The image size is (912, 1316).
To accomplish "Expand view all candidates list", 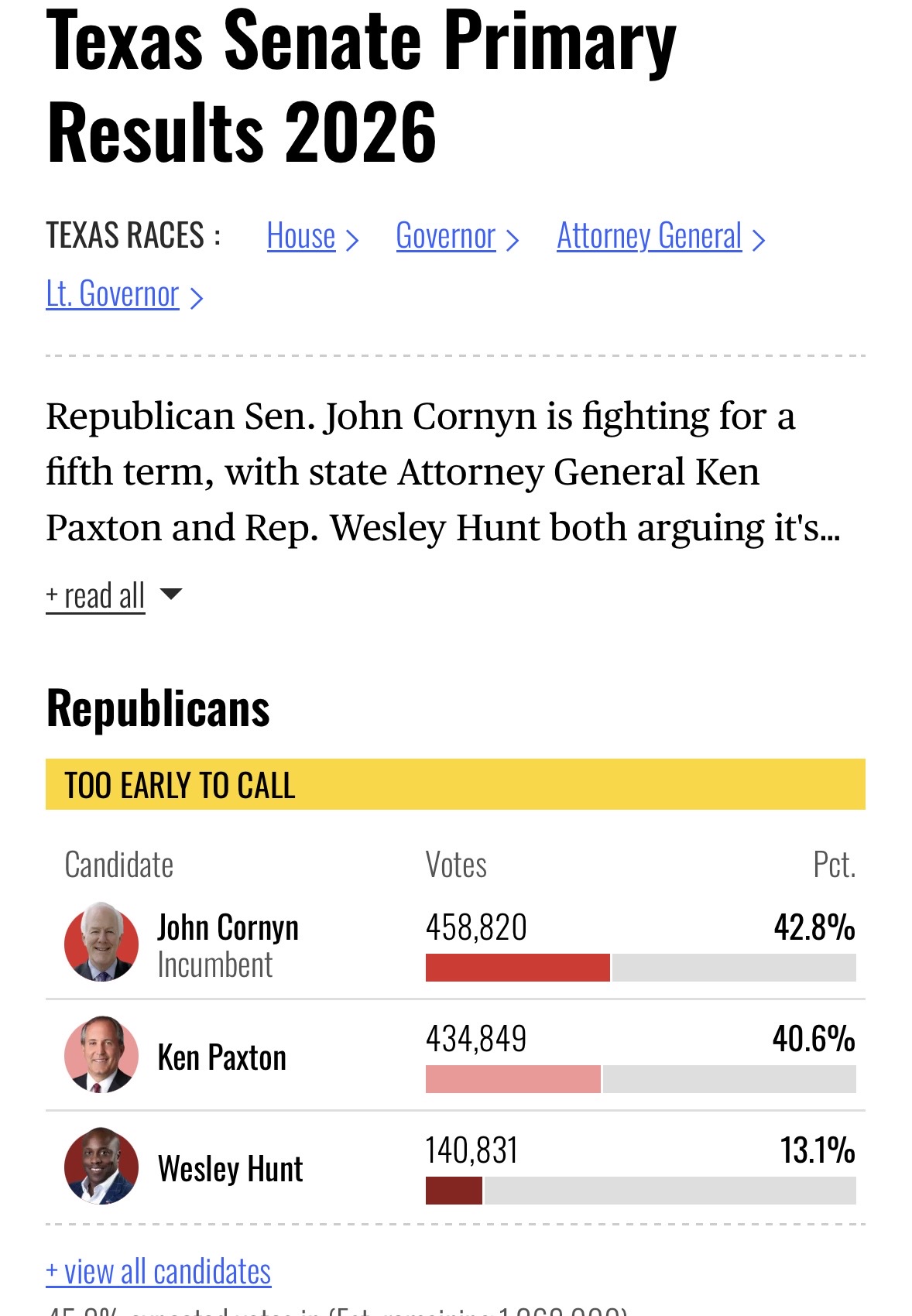I will 159,1272.
